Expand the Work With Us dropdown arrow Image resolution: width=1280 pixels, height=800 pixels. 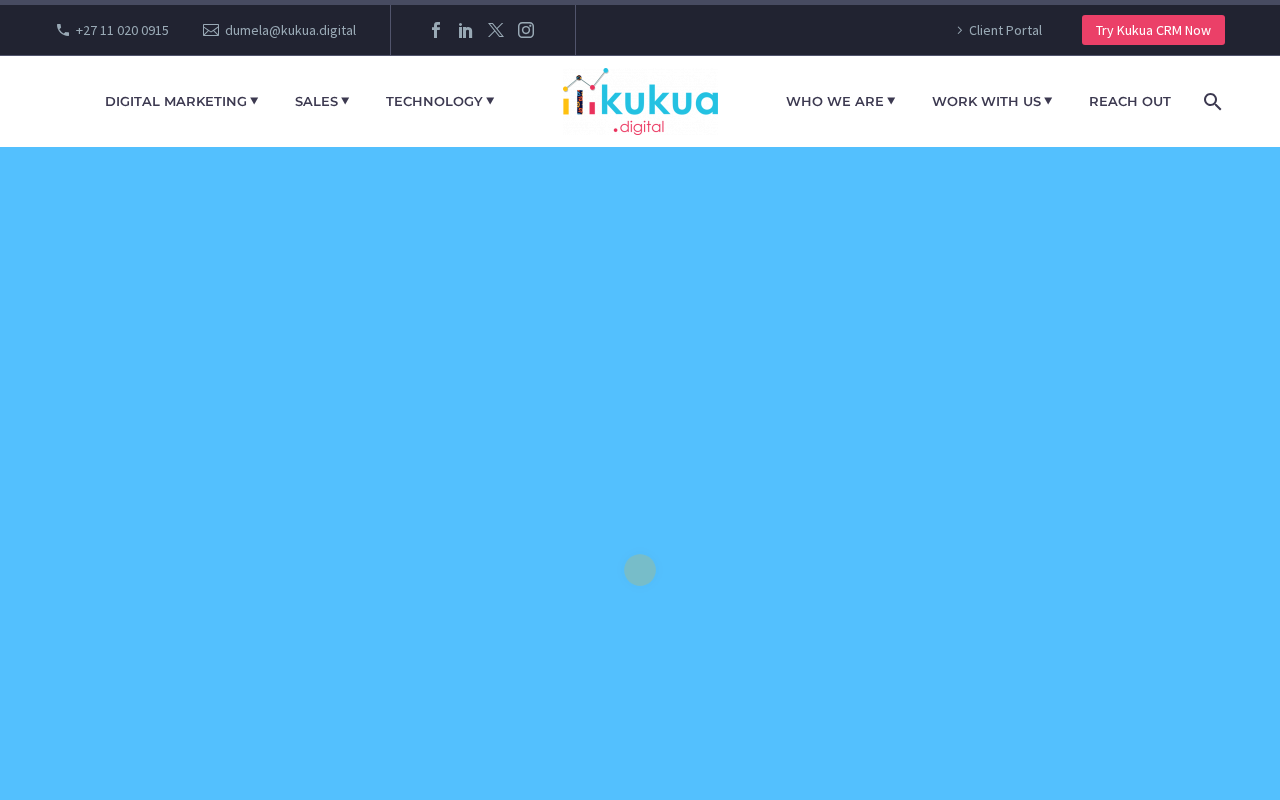(1048, 100)
